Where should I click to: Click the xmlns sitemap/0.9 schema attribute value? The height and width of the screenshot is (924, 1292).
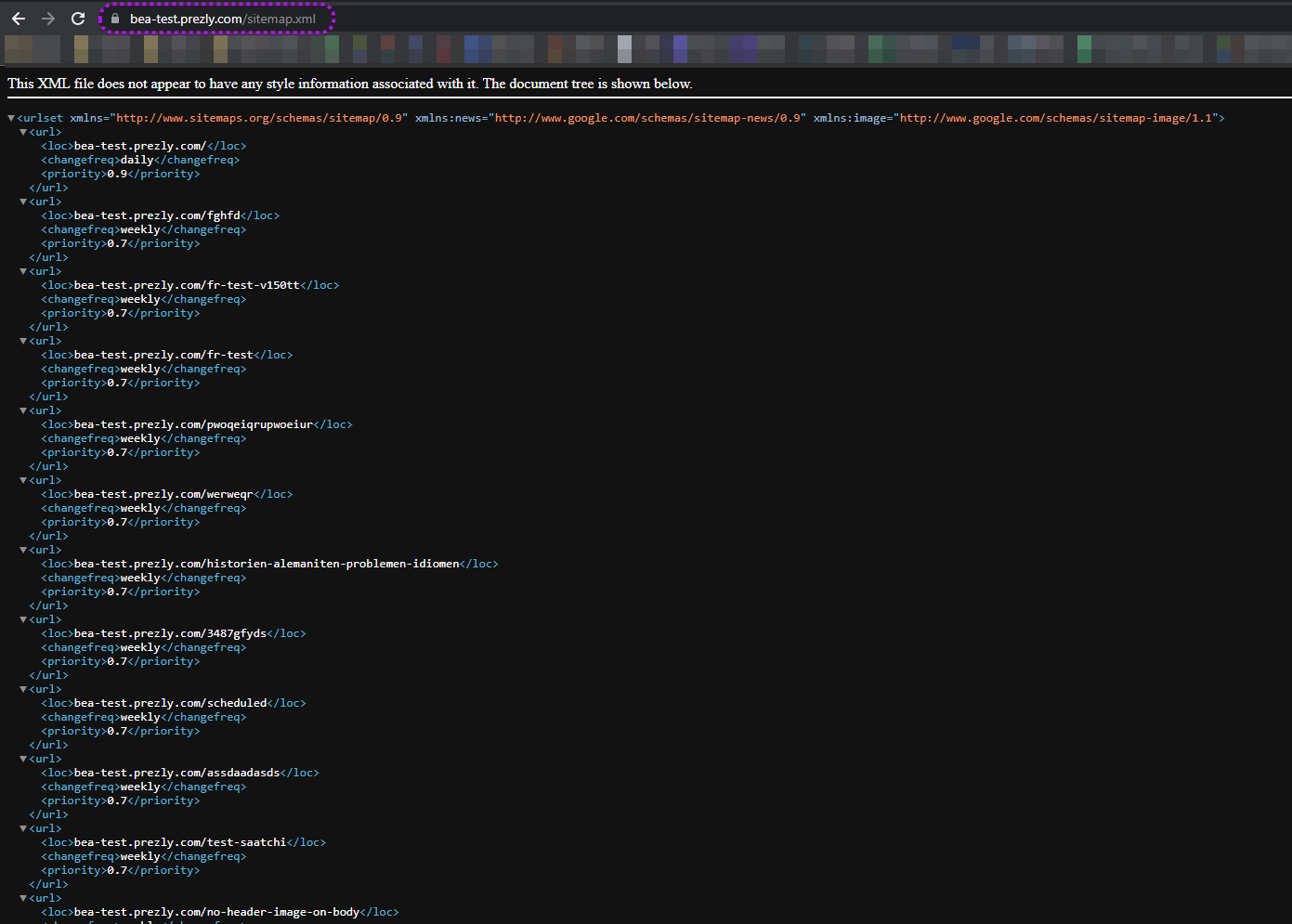point(259,118)
